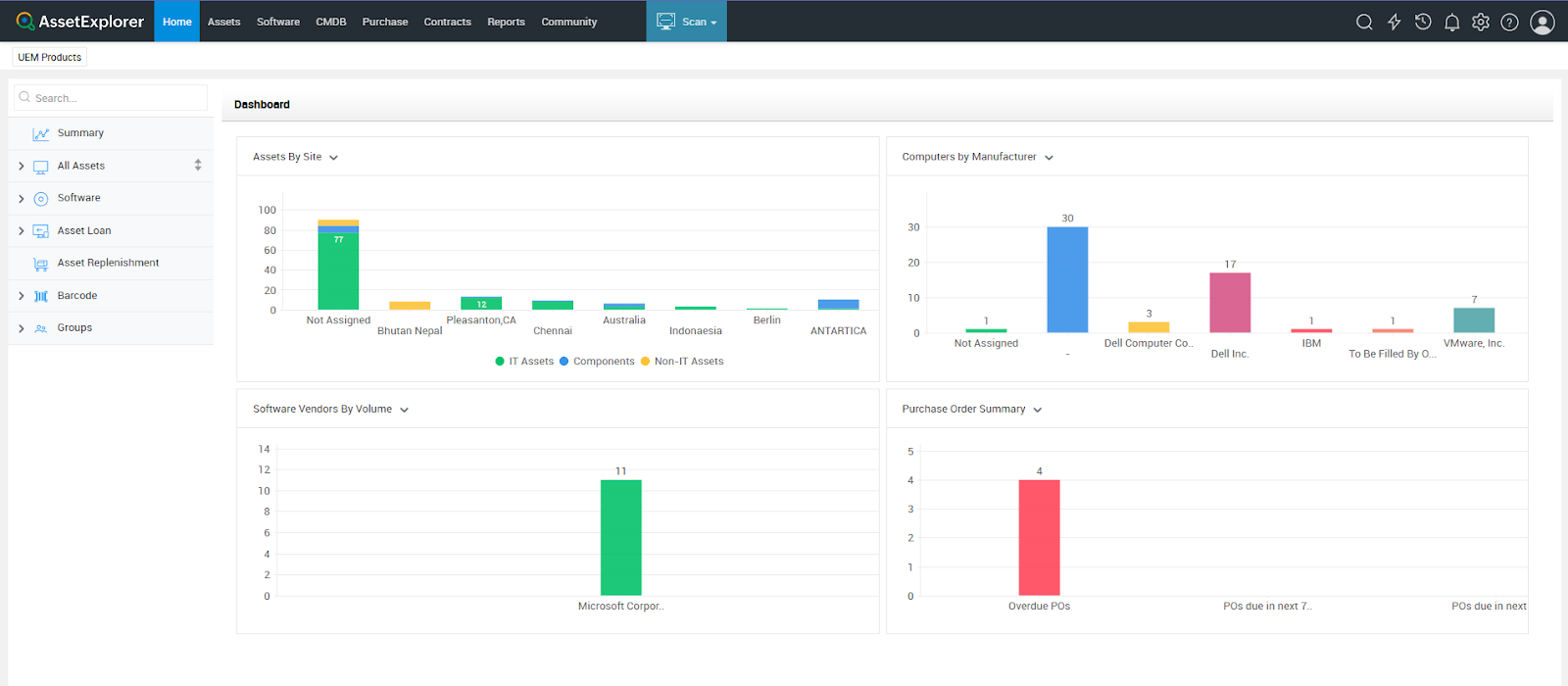
Task: Click the red Overdue POs bar
Action: 1039,537
